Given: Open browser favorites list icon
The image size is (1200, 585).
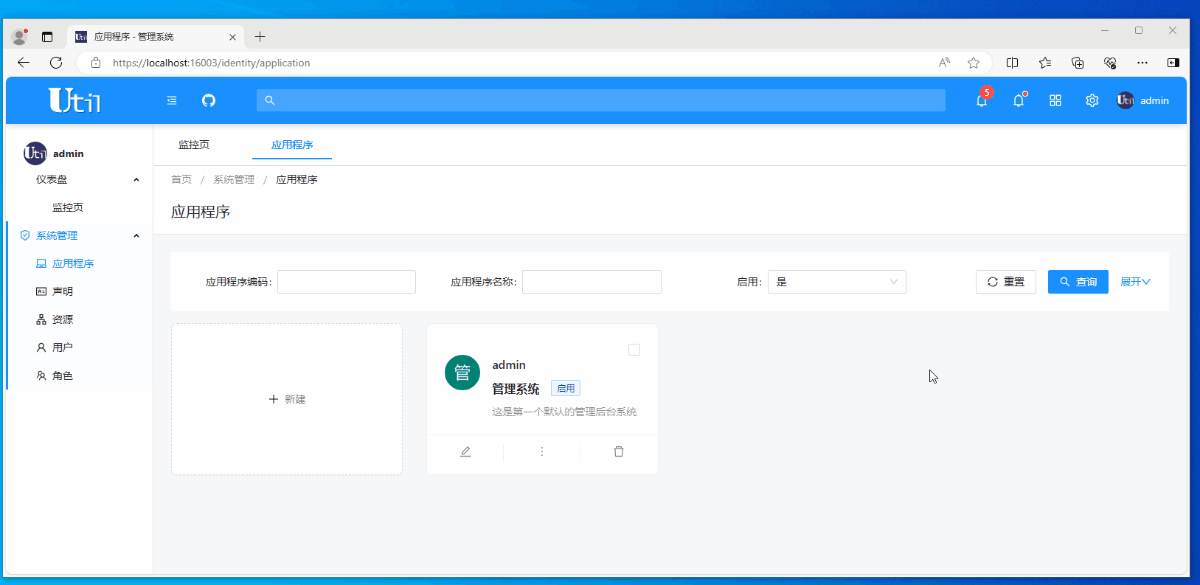Looking at the screenshot, I should click(1045, 62).
